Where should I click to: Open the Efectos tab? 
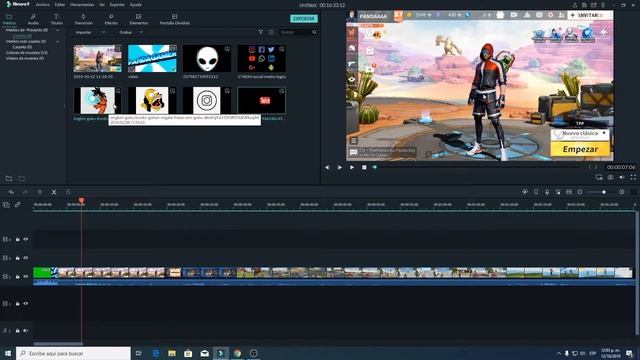pyautogui.click(x=111, y=19)
